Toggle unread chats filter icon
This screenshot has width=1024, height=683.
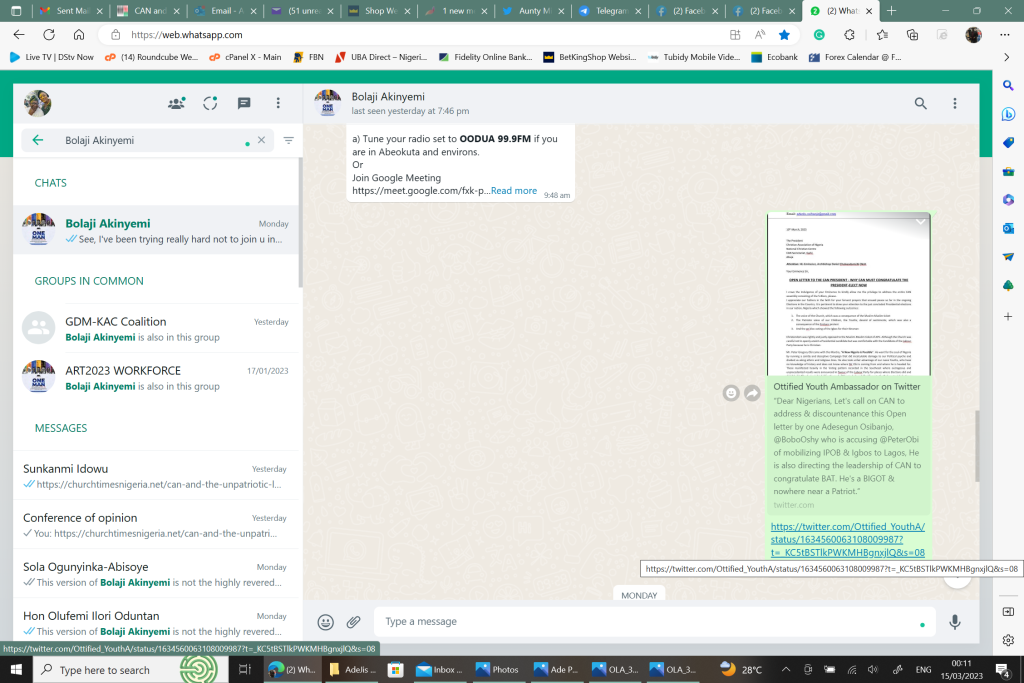tap(289, 141)
